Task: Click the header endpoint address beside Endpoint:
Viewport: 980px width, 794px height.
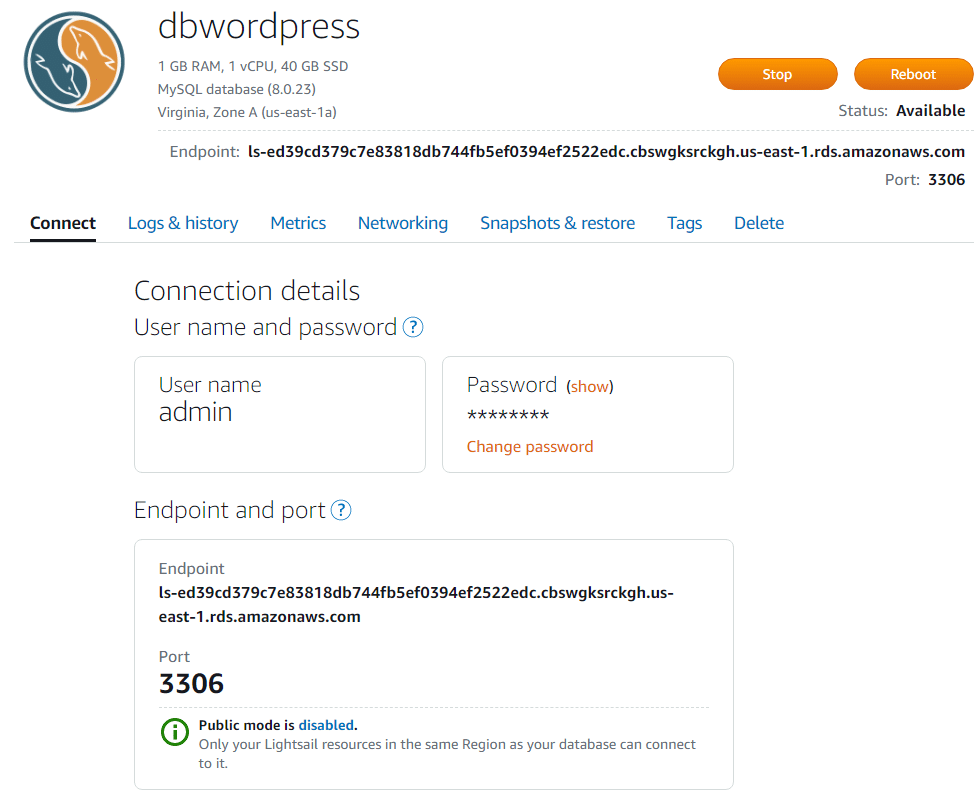Action: coord(606,152)
